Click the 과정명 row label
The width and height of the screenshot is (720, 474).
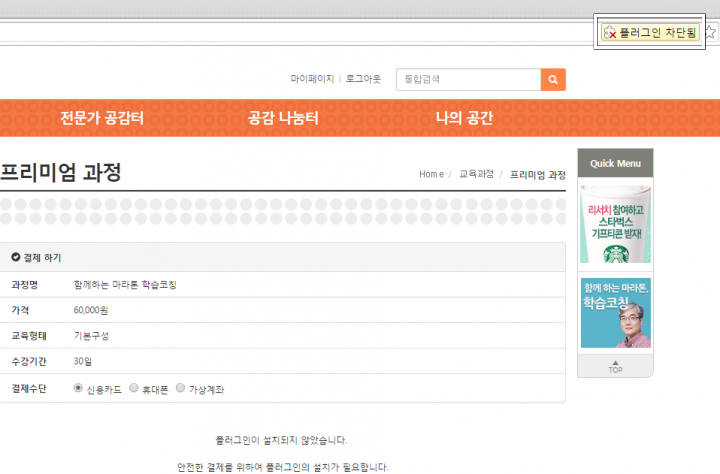pos(25,285)
